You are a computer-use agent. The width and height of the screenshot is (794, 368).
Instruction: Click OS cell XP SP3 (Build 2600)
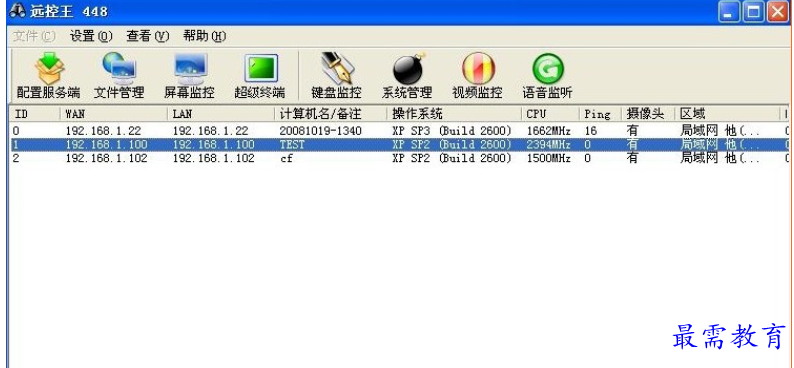click(452, 131)
